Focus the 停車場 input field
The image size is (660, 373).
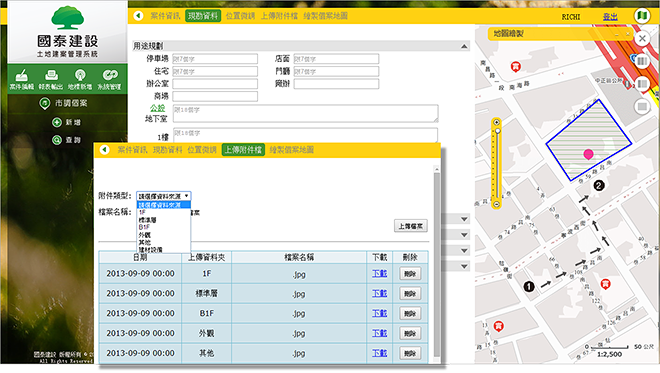pos(215,59)
